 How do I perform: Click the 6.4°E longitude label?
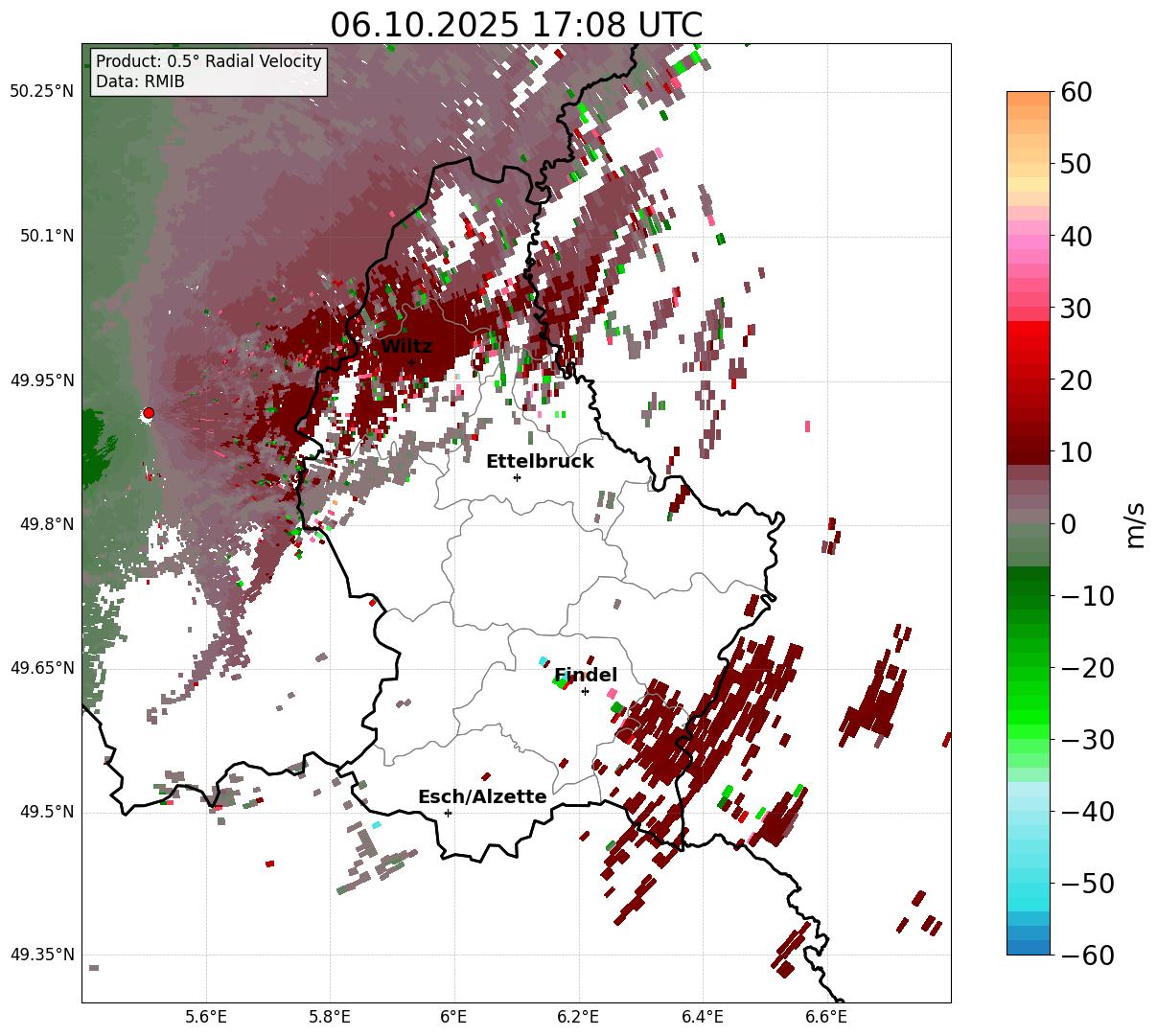(x=703, y=1016)
